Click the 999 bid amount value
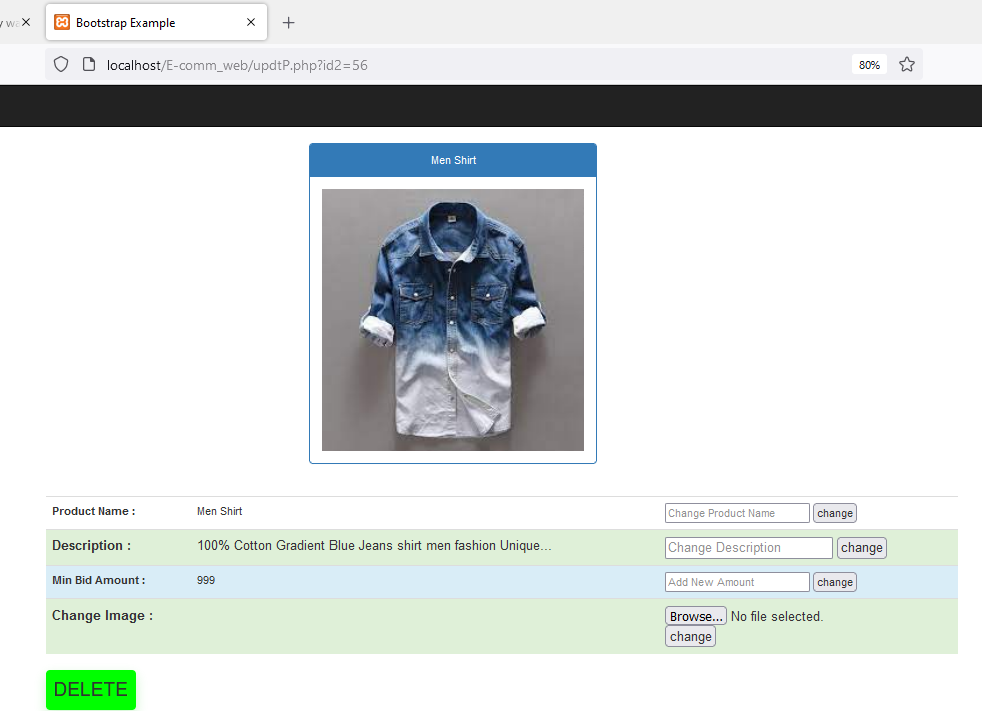This screenshot has height=711, width=982. pyautogui.click(x=205, y=580)
